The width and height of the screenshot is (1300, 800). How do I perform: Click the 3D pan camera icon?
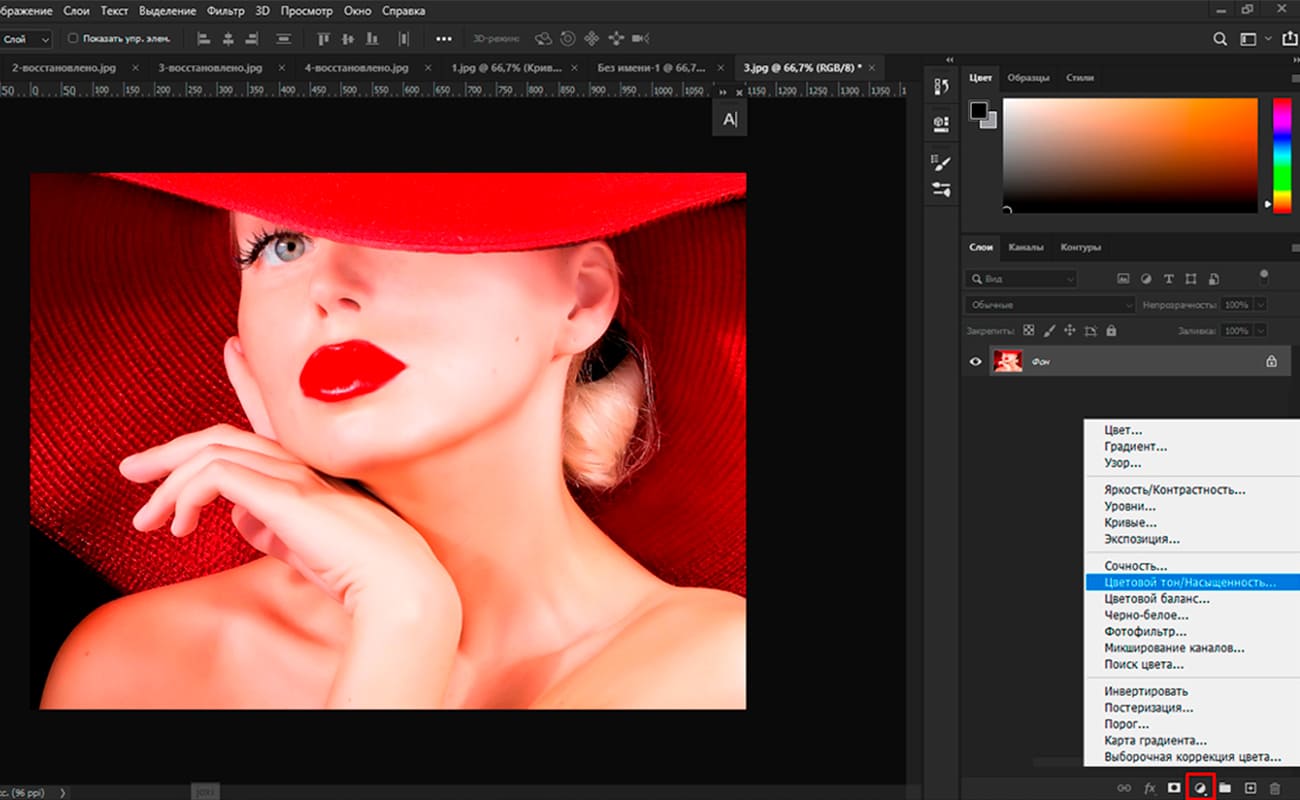[591, 39]
